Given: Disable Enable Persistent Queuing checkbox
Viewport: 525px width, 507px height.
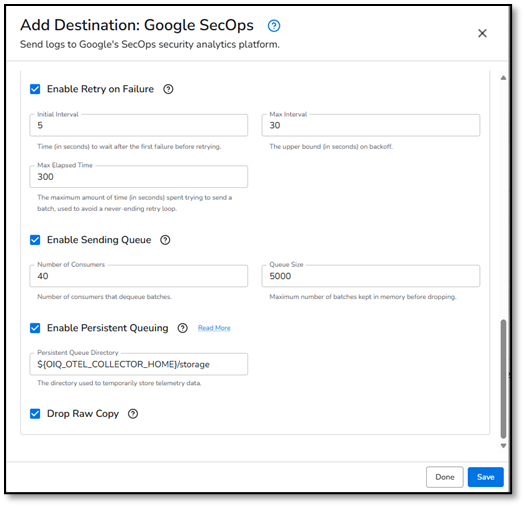Looking at the screenshot, I should pyautogui.click(x=35, y=328).
